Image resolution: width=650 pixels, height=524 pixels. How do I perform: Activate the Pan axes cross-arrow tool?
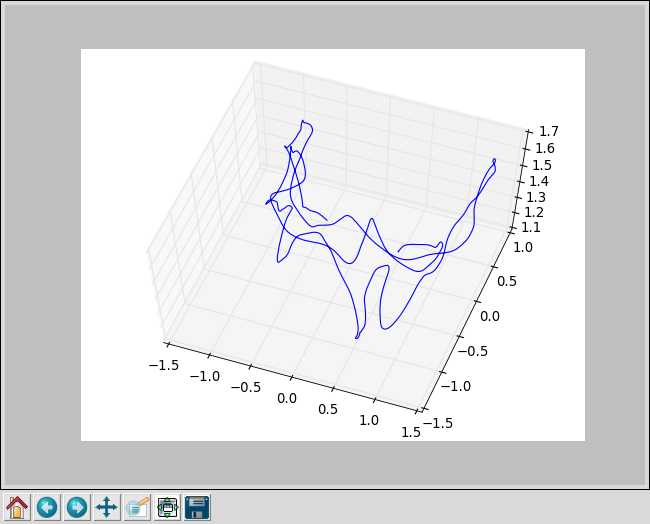[107, 507]
